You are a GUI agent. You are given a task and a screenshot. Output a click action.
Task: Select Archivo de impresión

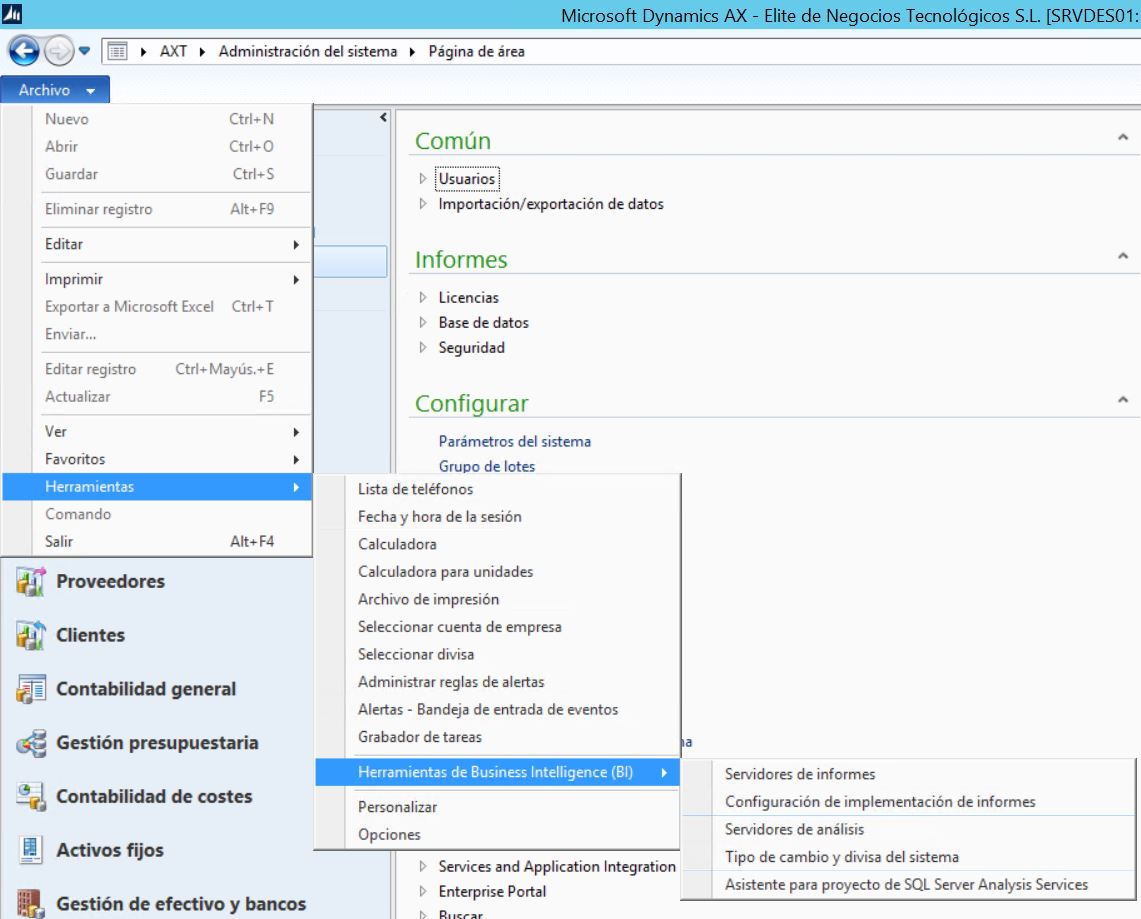pyautogui.click(x=498, y=600)
